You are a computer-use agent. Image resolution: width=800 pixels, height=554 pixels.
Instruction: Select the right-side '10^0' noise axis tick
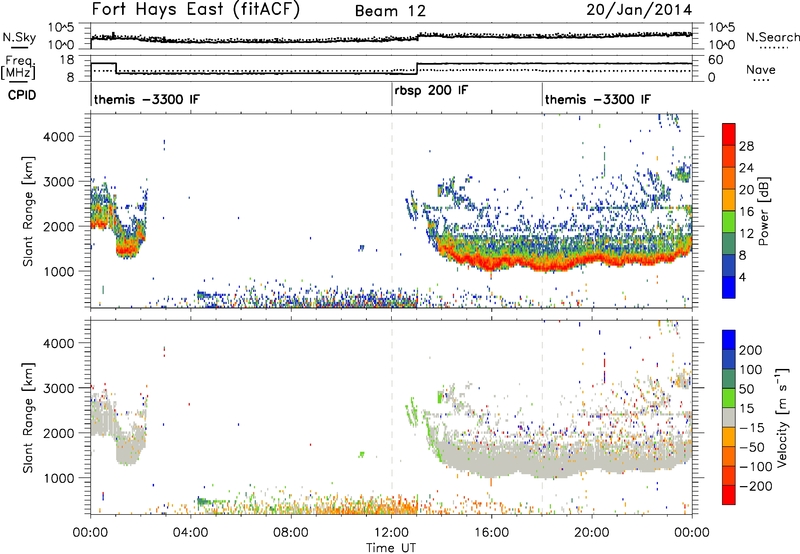tap(722, 45)
